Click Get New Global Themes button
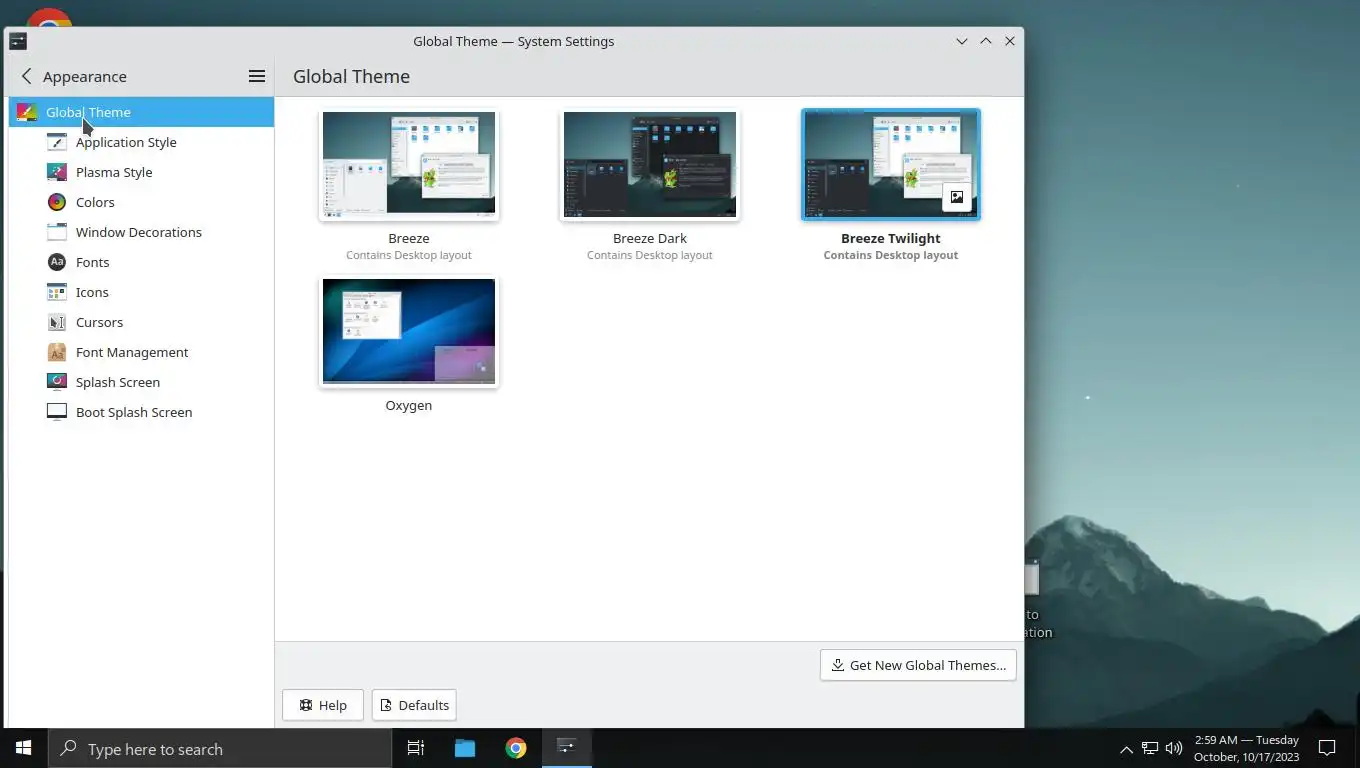Viewport: 1360px width, 768px height. (x=918, y=665)
